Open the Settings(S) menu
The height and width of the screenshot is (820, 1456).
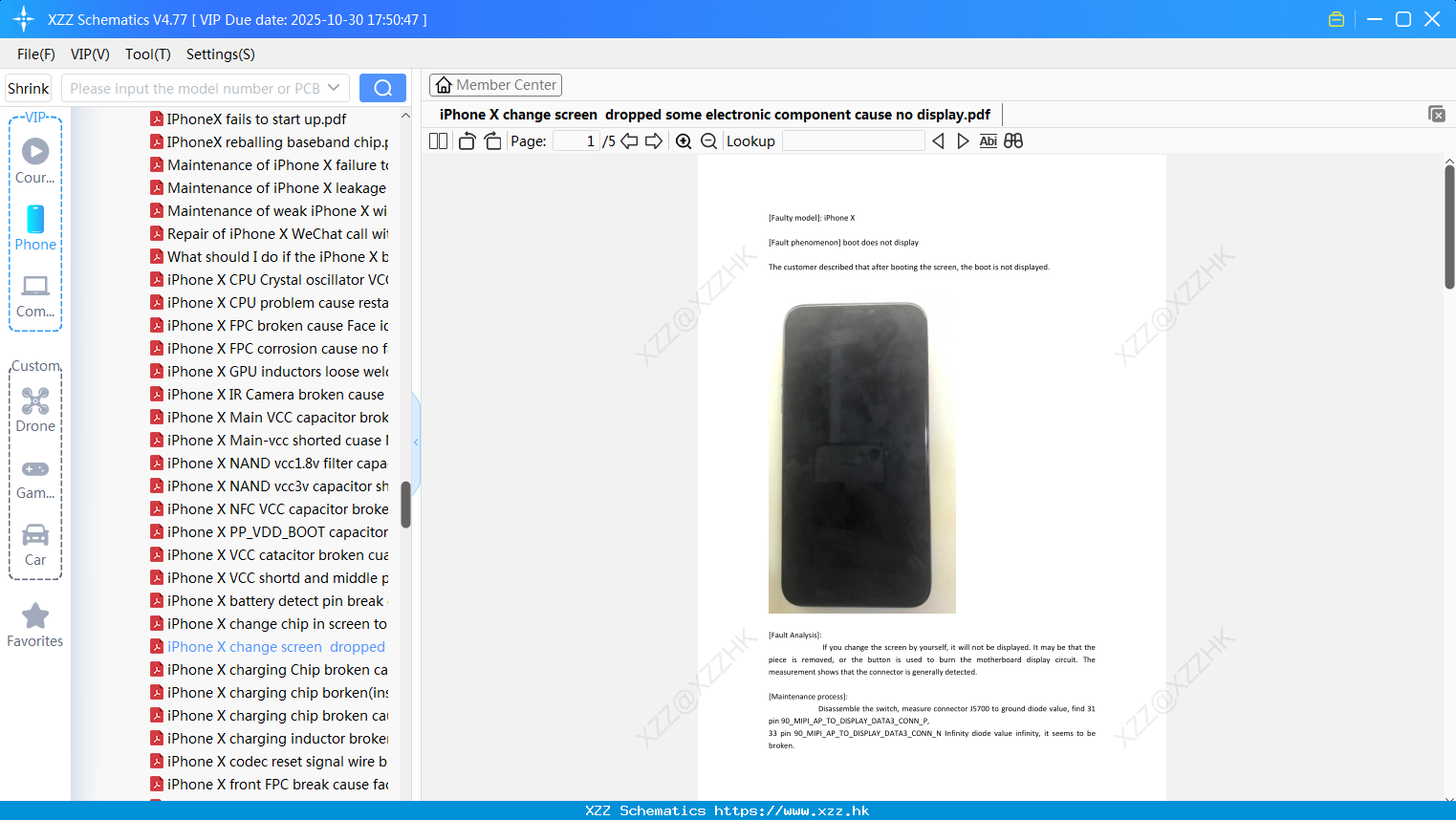click(221, 54)
